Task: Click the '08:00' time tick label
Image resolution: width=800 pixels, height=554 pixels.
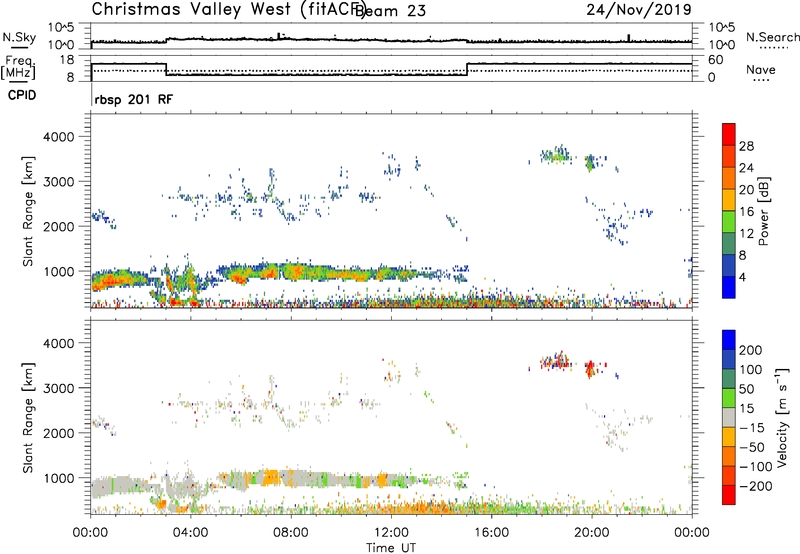Action: [x=291, y=533]
